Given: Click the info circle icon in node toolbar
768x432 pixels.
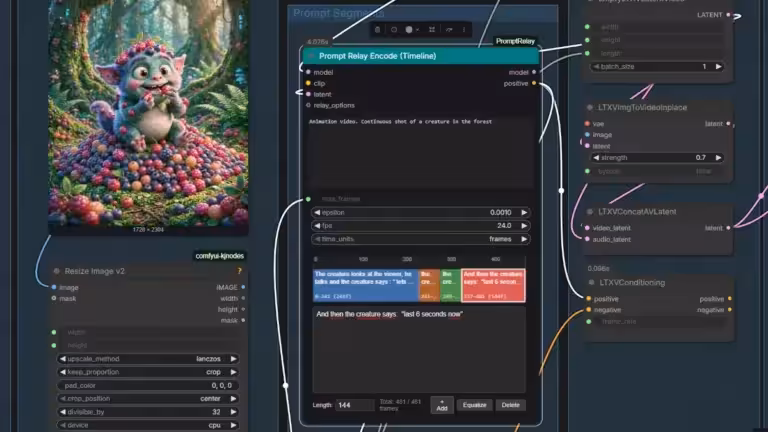Looking at the screenshot, I should tap(394, 30).
